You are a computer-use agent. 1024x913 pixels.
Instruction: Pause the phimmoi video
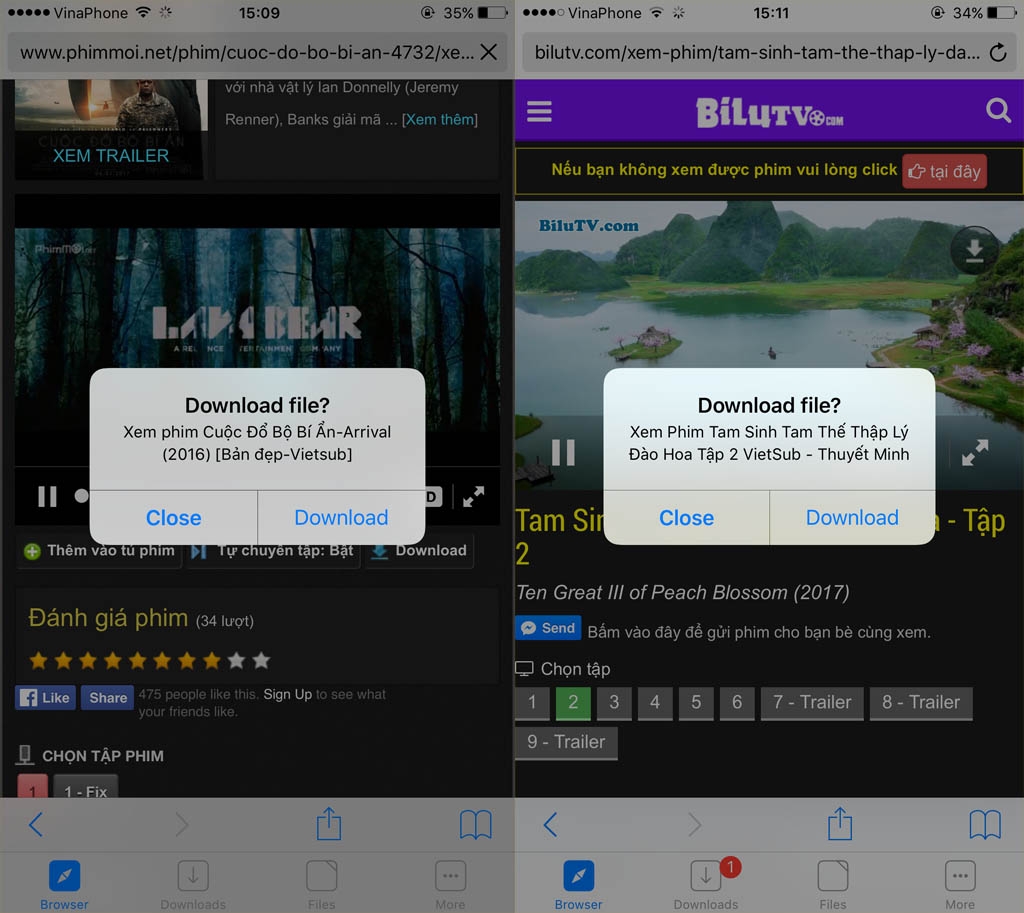[47, 497]
